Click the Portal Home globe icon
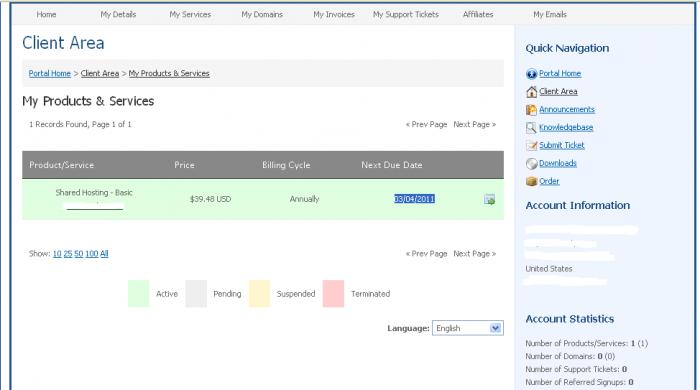The height and width of the screenshot is (390, 700). [x=531, y=74]
